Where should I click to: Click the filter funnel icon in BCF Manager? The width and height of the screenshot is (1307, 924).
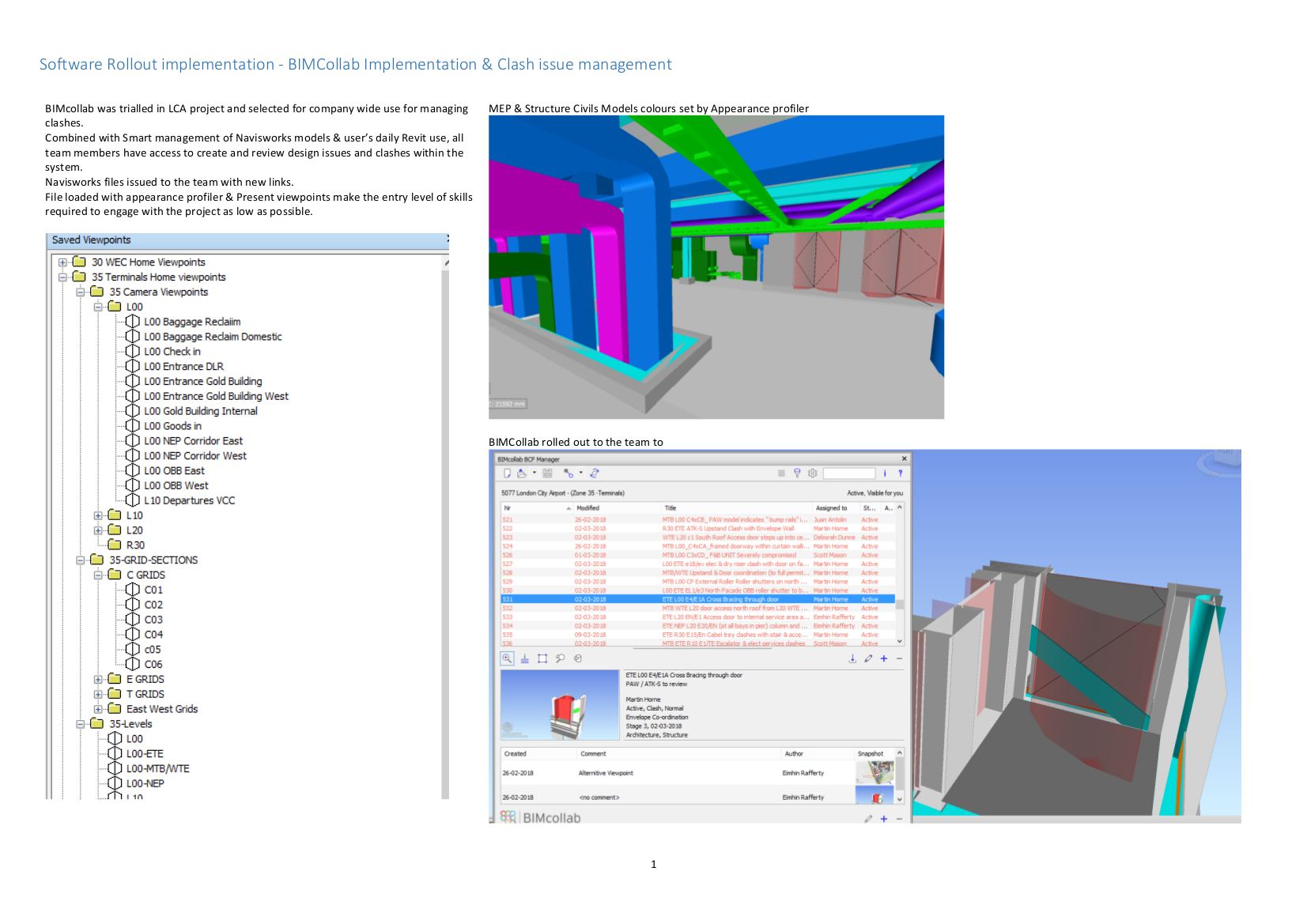pos(797,473)
